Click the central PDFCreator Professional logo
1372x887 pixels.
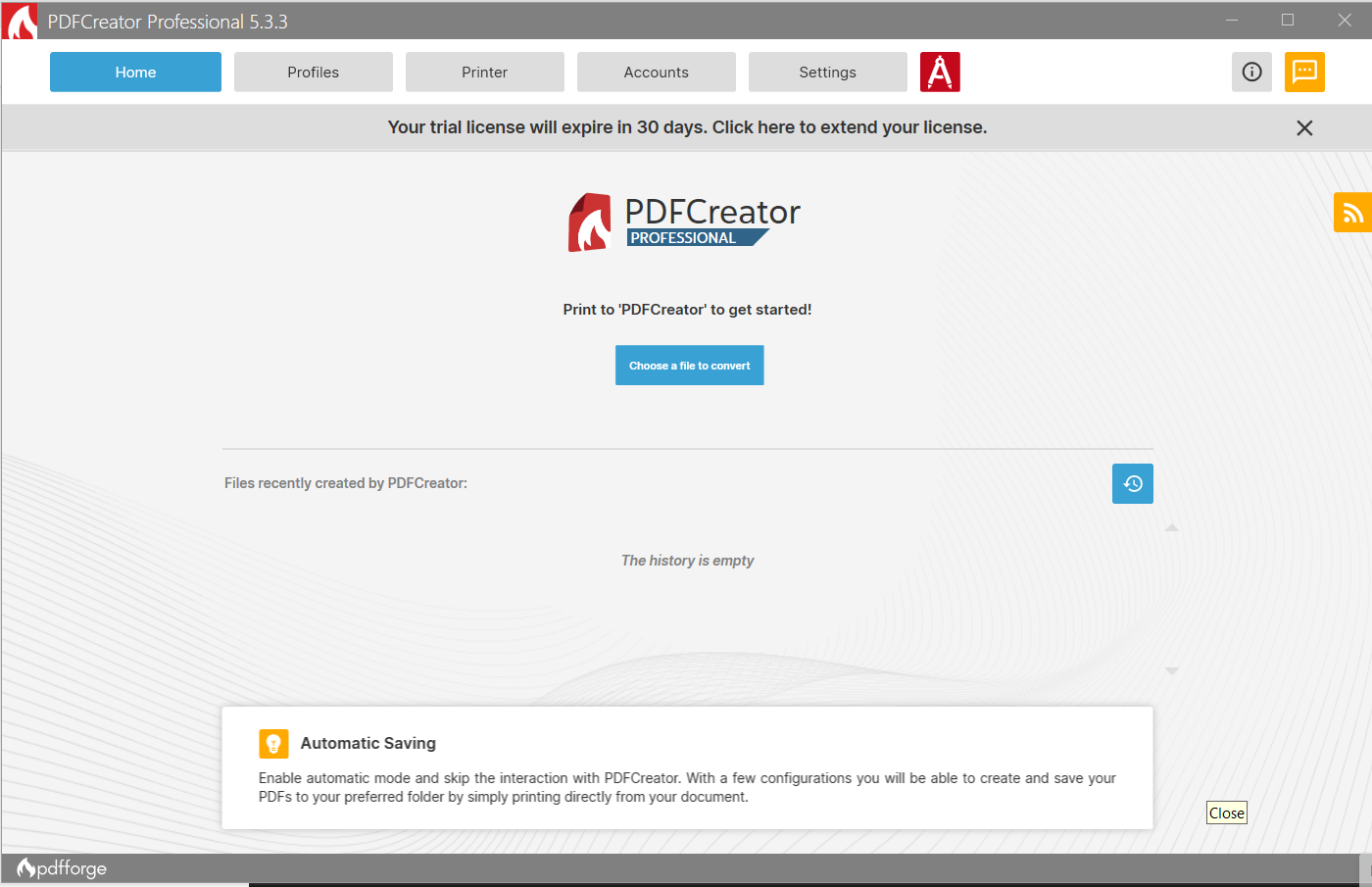(x=684, y=222)
